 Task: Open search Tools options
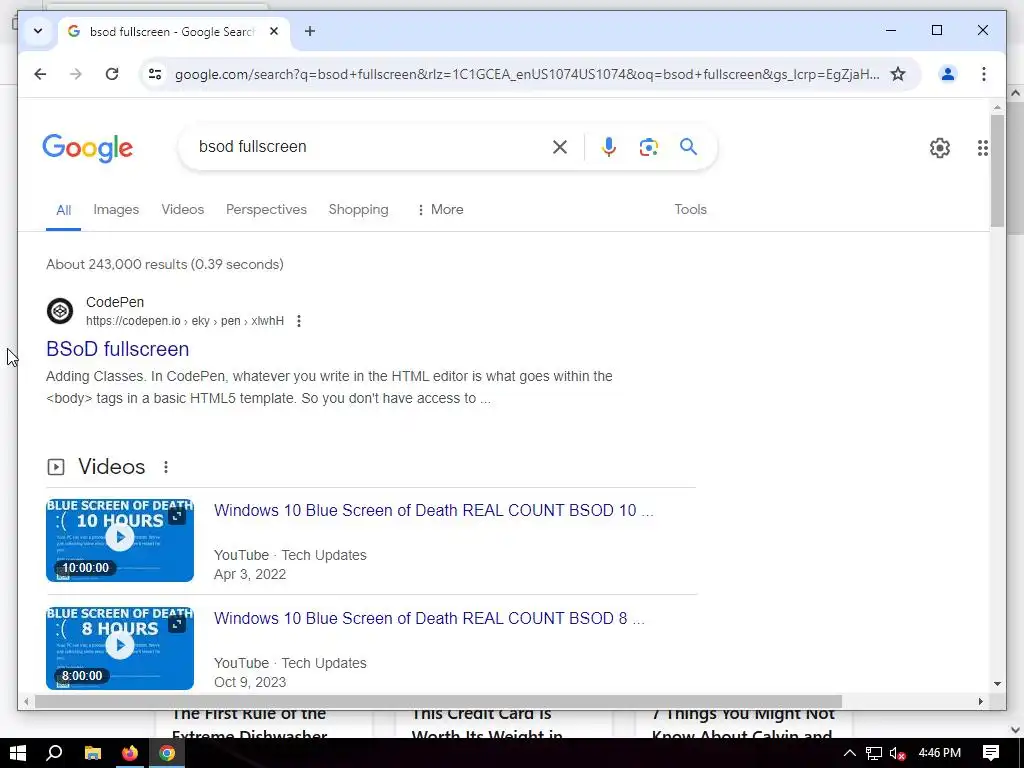pos(690,210)
